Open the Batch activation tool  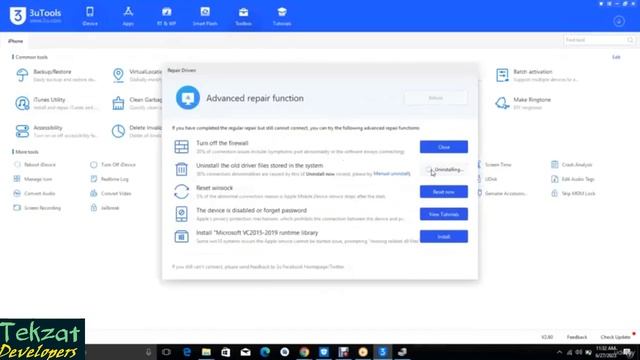click(536, 75)
